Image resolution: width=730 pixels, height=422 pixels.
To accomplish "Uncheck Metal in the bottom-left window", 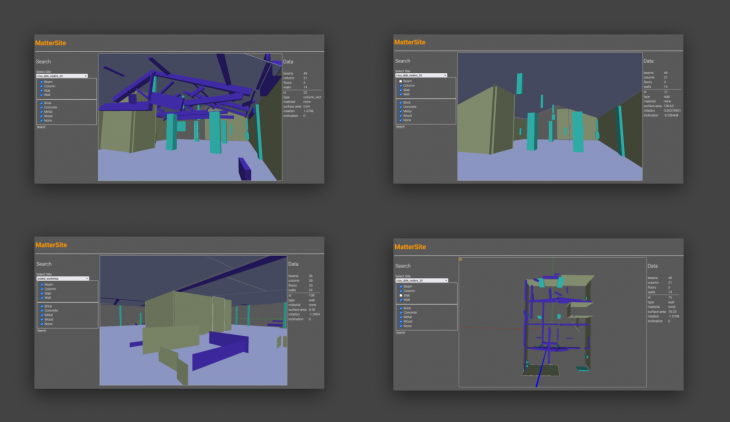I will (40, 315).
